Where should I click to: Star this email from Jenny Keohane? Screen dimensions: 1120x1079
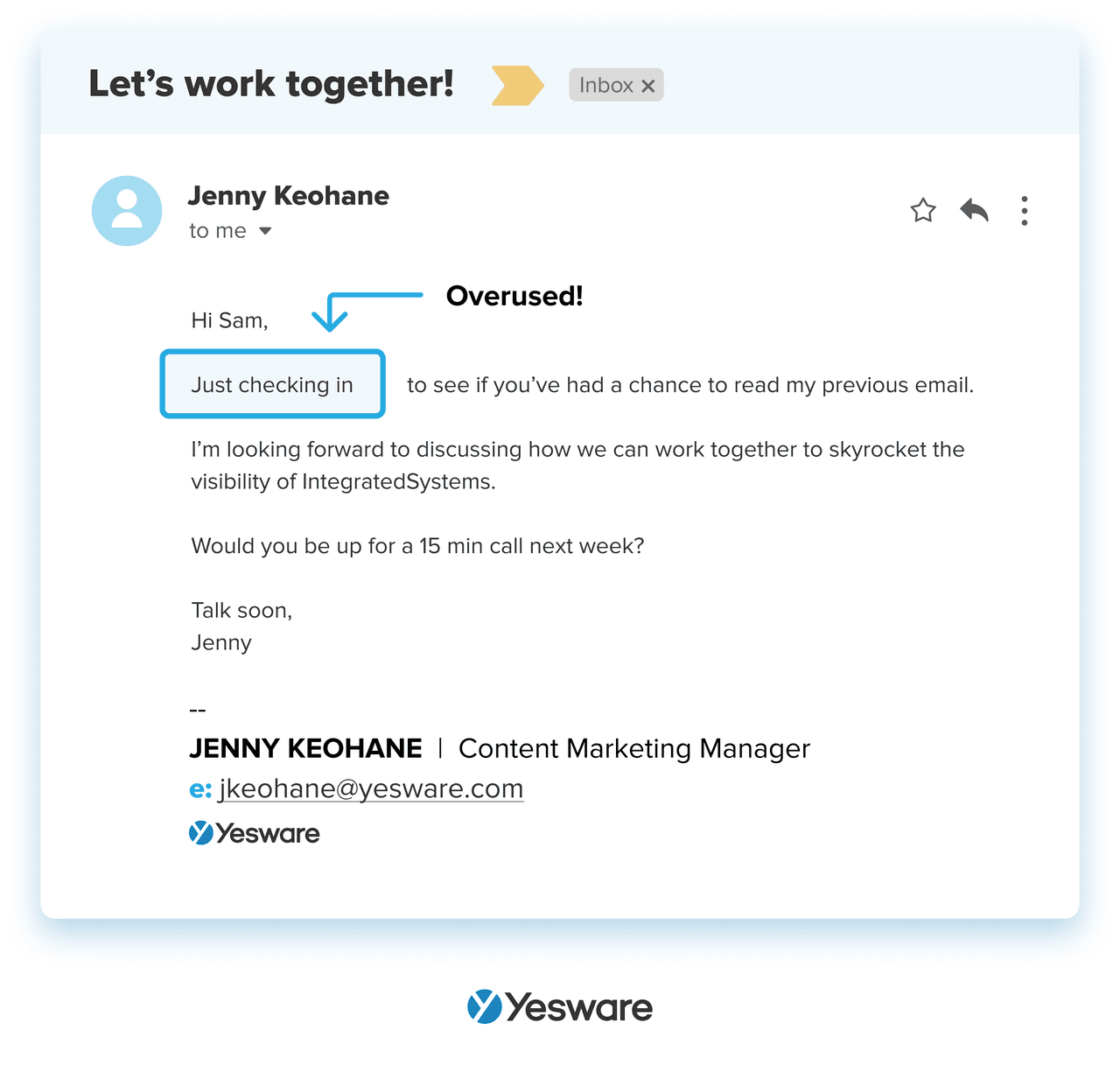click(x=923, y=211)
